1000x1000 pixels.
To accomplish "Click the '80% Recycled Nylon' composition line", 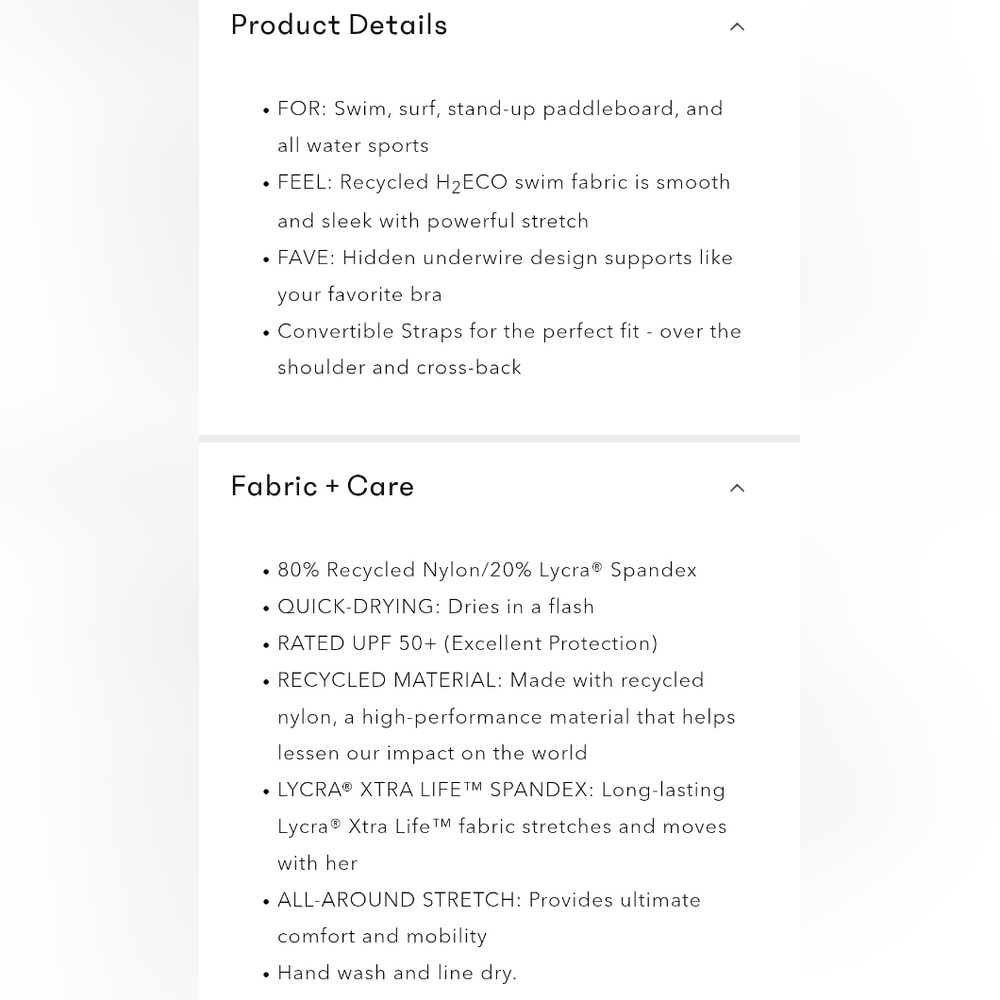I will click(x=487, y=570).
